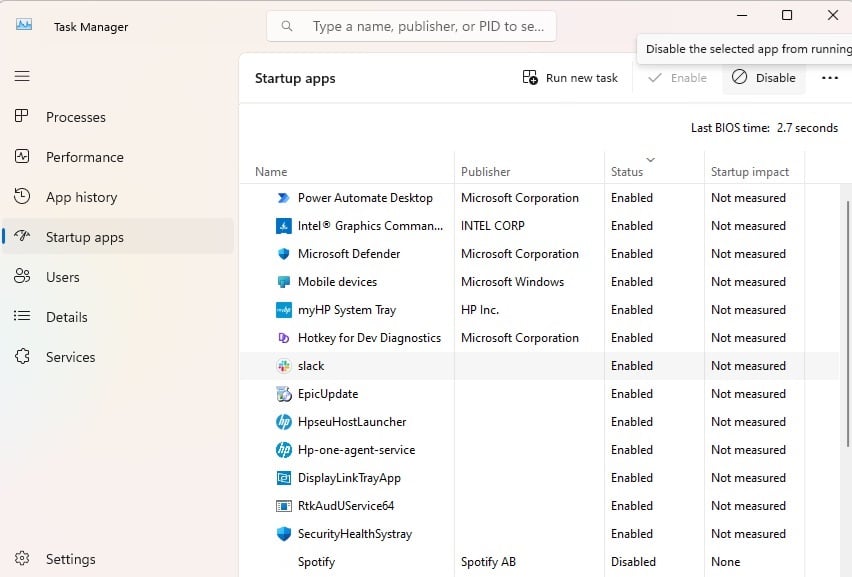
Task: Click Hotkey for Dev Diagnostics icon
Action: tap(284, 338)
